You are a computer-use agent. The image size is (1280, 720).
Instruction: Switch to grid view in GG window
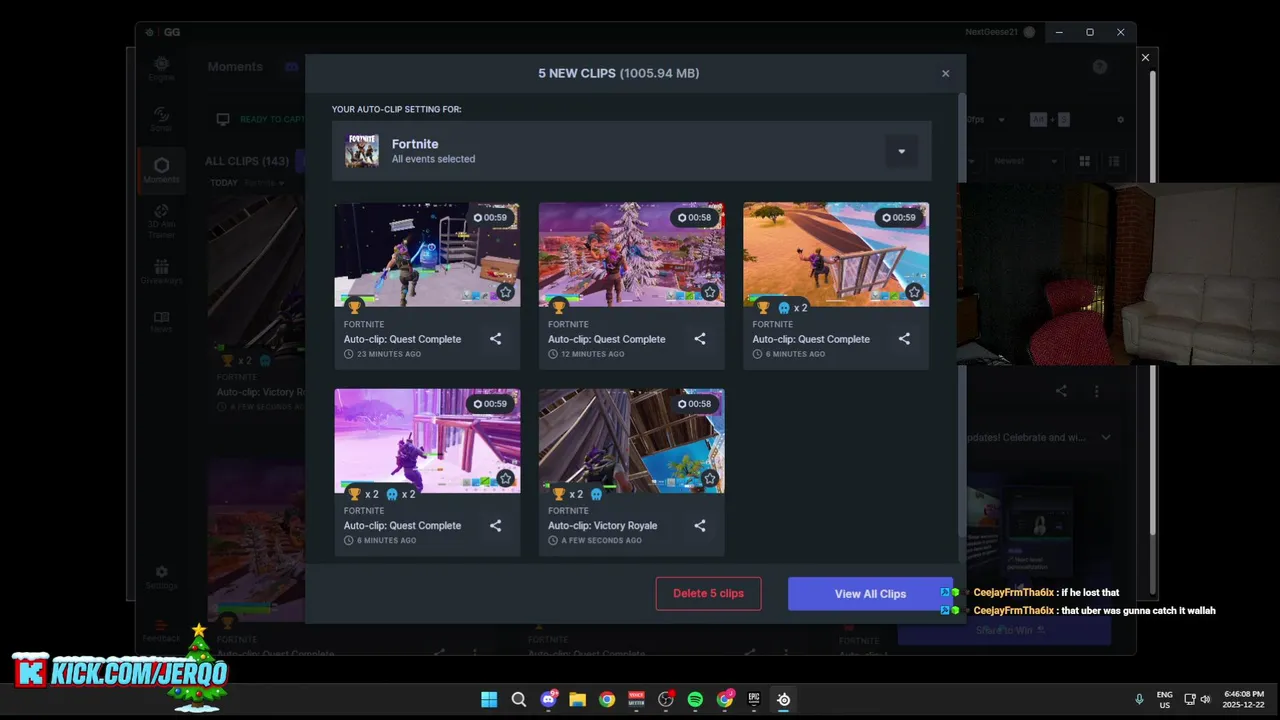tap(1084, 161)
